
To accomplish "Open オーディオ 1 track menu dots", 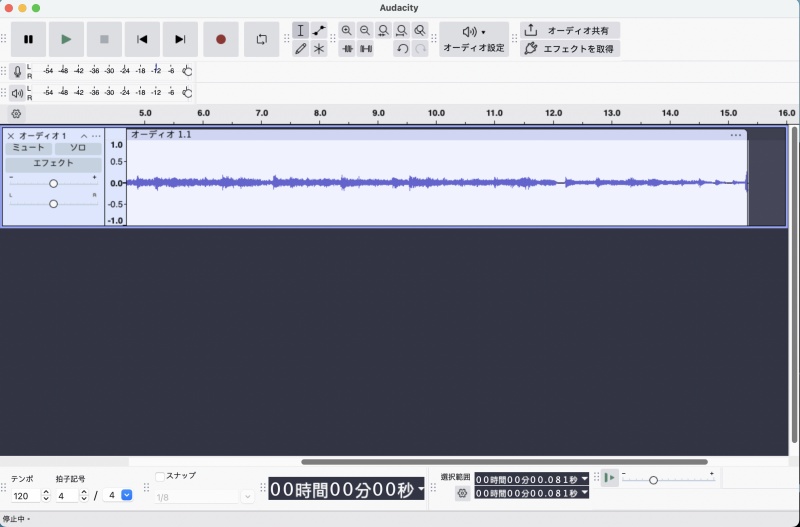I will (96, 136).
